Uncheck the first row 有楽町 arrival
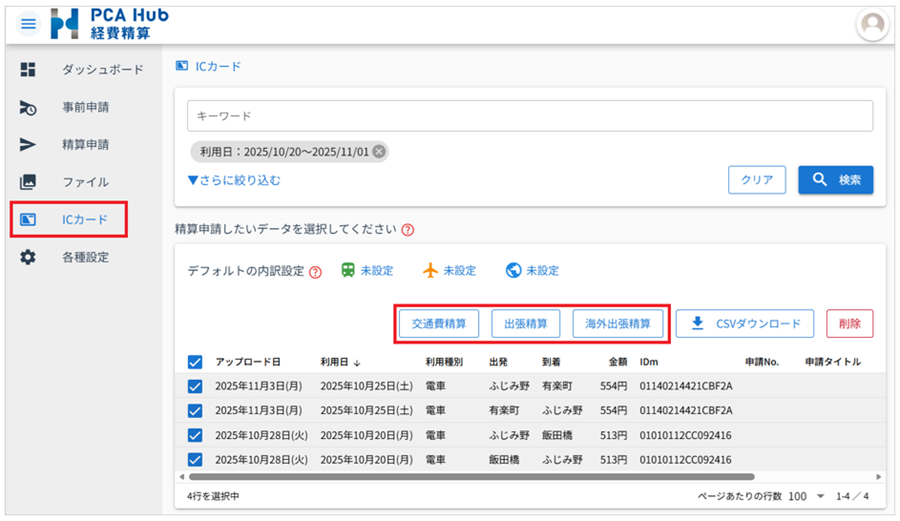Viewport: 900px width, 521px height. tap(196, 386)
